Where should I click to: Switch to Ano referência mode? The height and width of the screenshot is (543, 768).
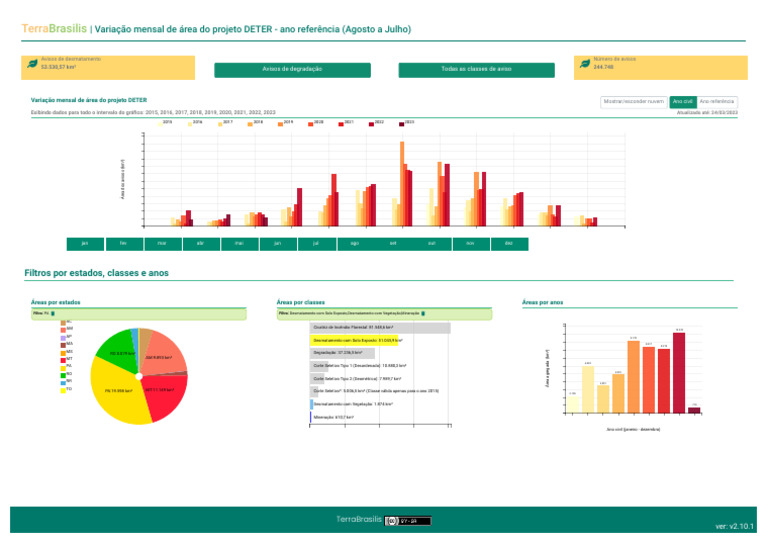tap(717, 102)
